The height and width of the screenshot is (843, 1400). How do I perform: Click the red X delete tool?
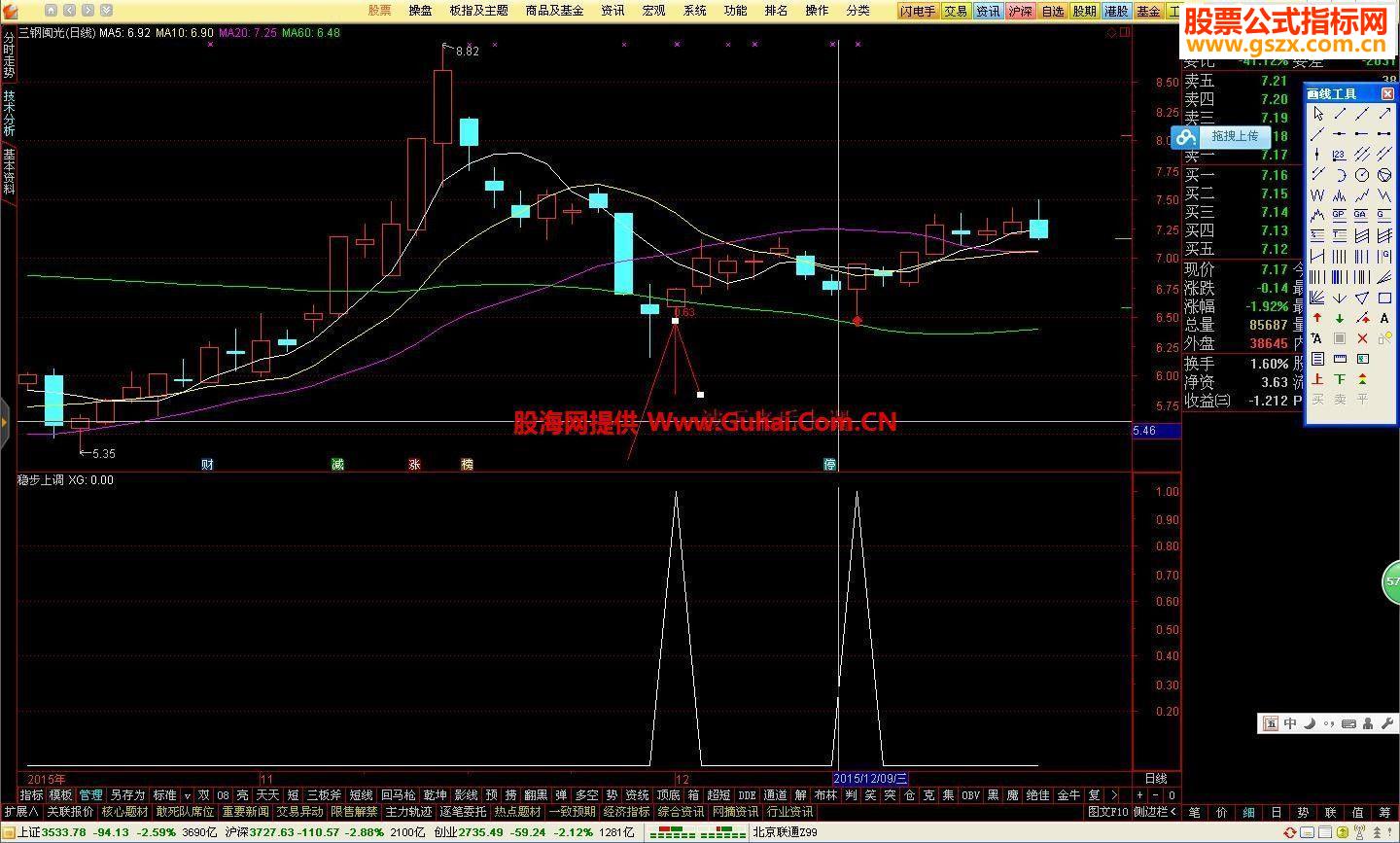pos(1361,338)
